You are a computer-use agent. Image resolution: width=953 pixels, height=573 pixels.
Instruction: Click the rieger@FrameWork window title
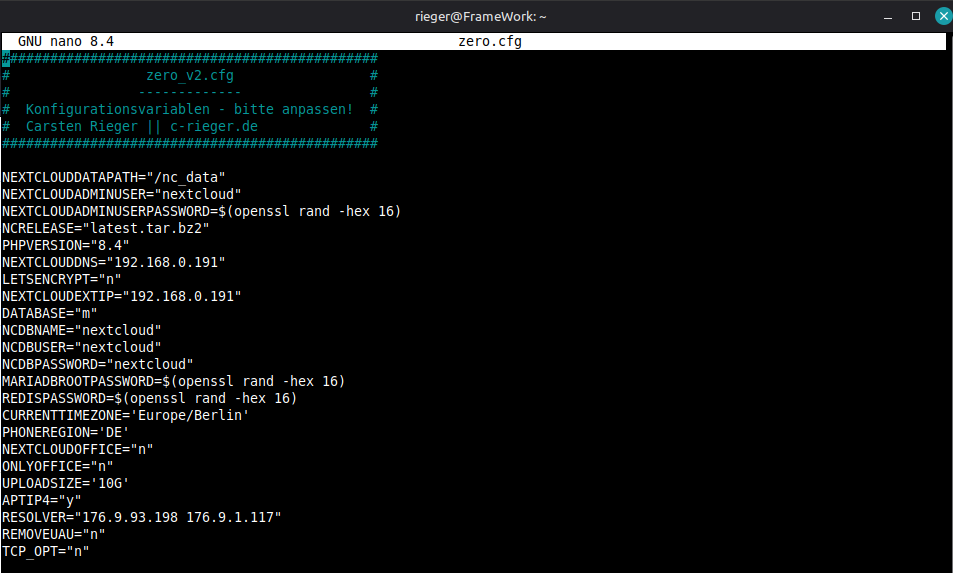476,16
